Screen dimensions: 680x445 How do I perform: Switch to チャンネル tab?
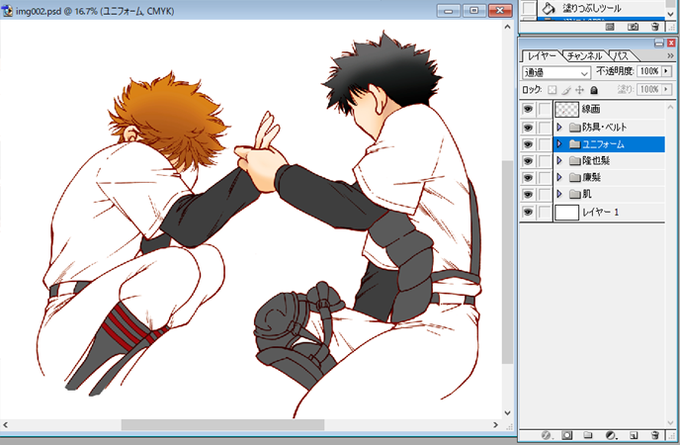point(584,56)
